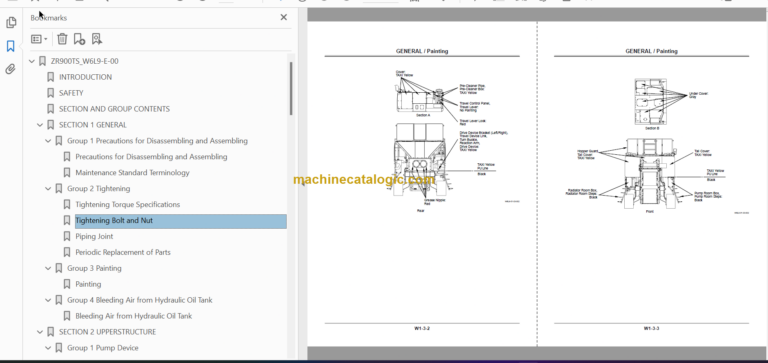This screenshot has width=768, height=363.
Task: Click bookmark icon beside SAFETY
Action: [50, 93]
